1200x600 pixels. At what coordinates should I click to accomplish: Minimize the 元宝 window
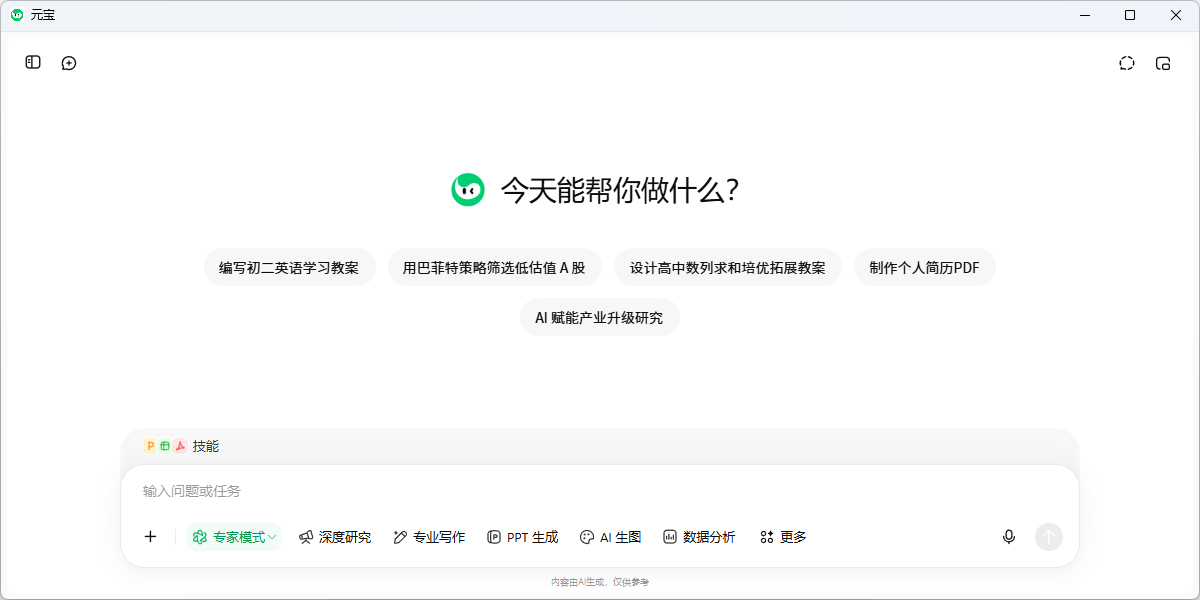pos(1084,15)
